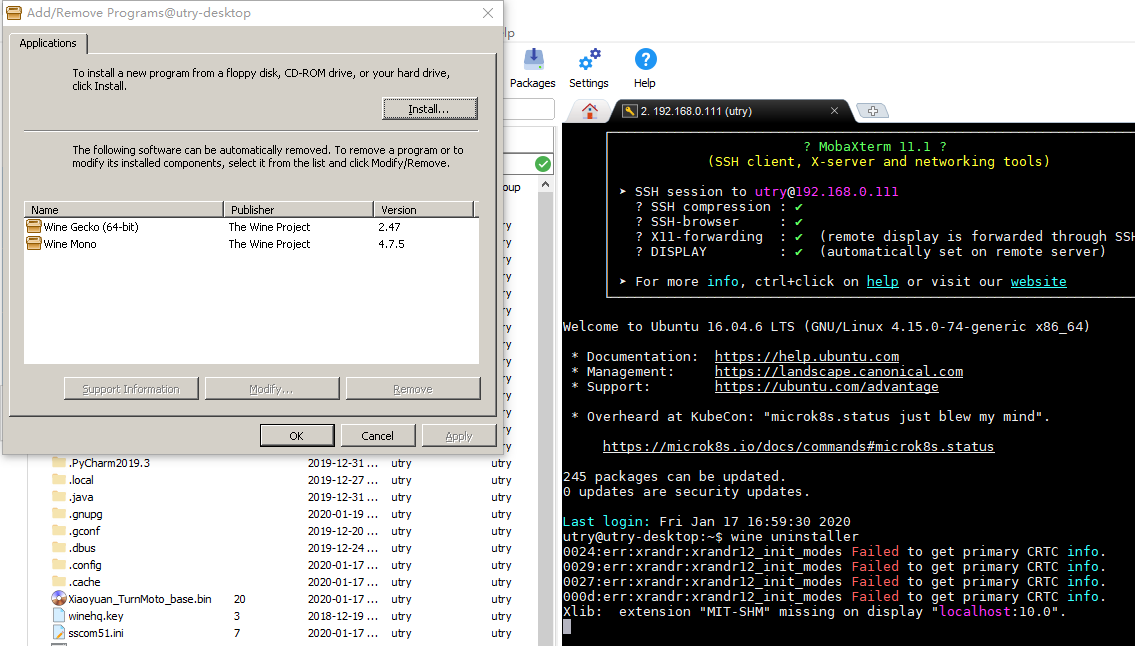Click the Install... button

(429, 109)
